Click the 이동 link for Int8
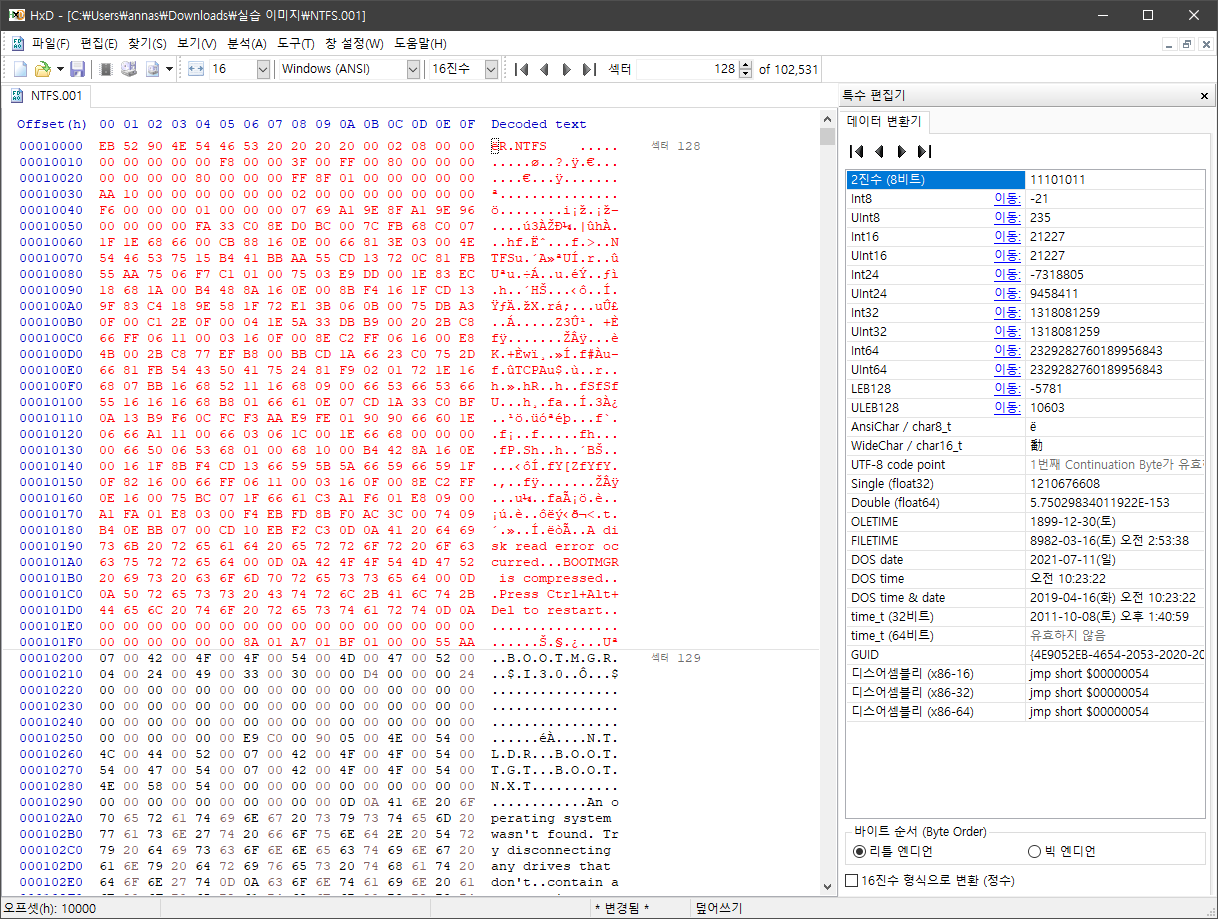The image size is (1218, 919). coord(1007,199)
